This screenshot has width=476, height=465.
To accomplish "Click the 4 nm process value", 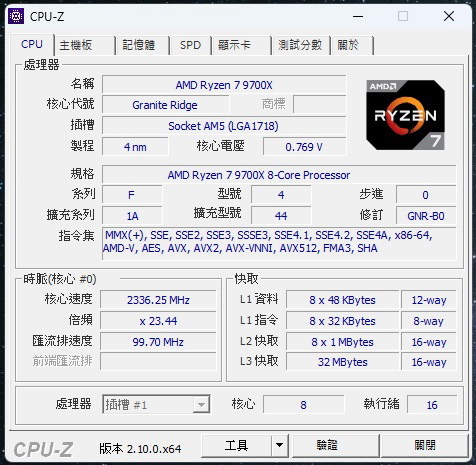I will [135, 147].
